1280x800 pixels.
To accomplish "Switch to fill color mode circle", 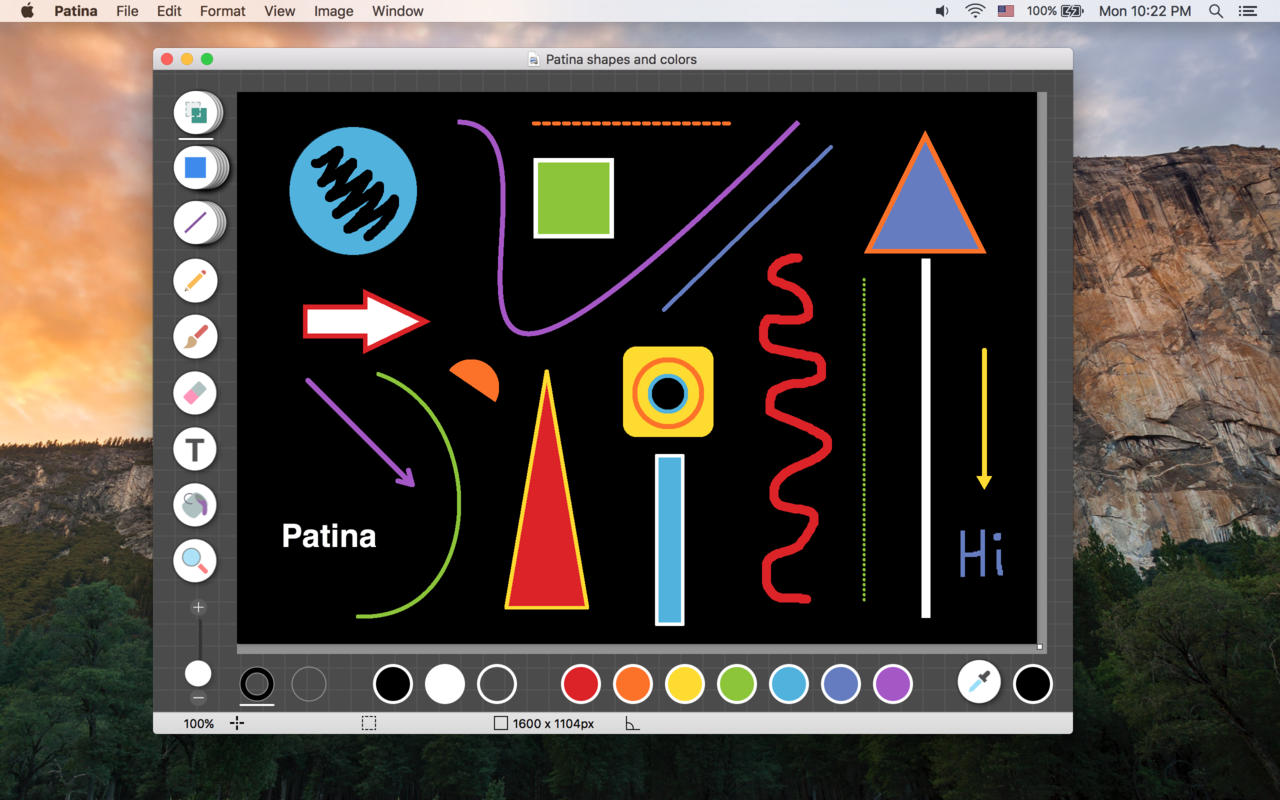I will (309, 684).
